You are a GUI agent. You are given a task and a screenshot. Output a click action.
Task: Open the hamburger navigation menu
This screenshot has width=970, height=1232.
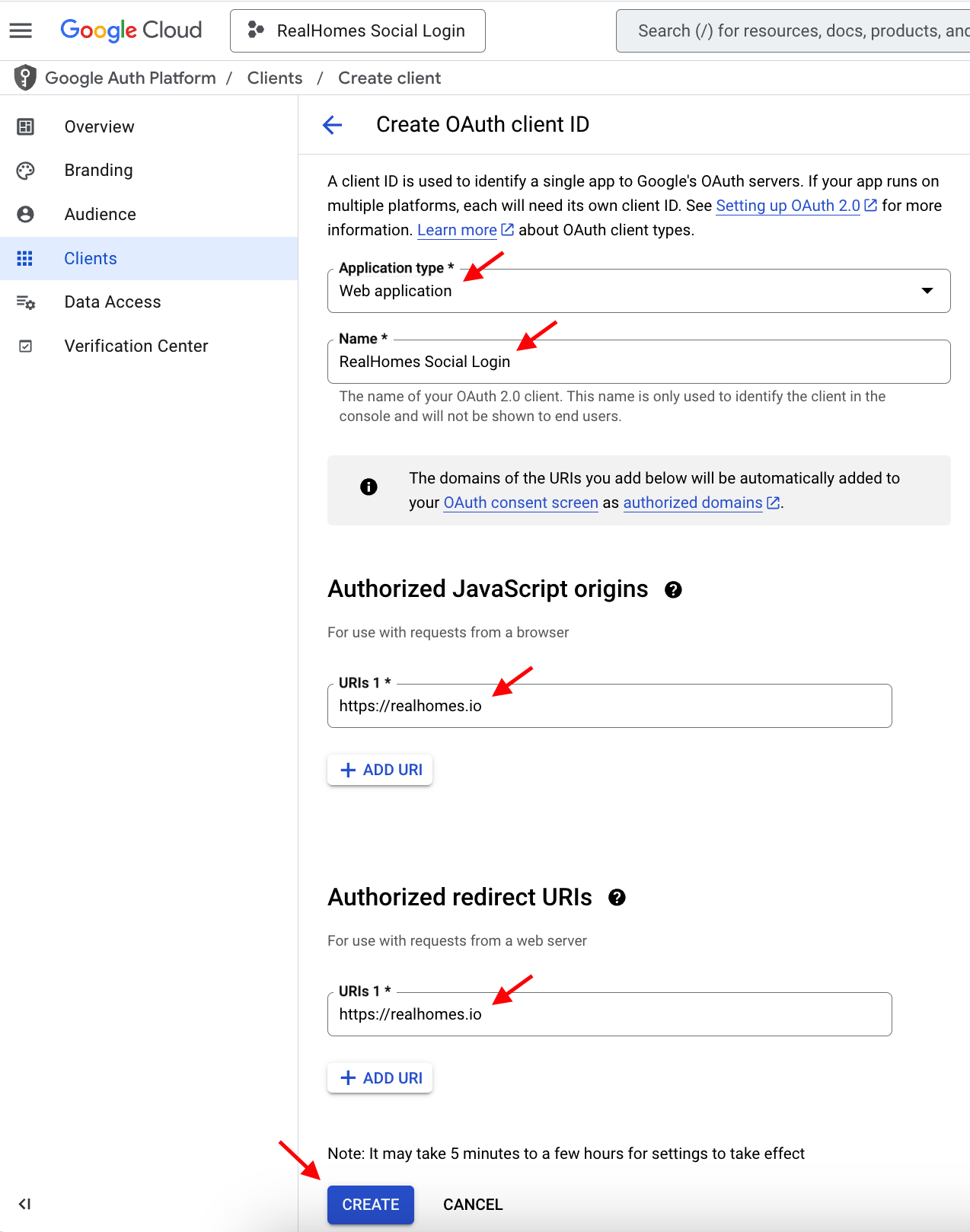[21, 30]
